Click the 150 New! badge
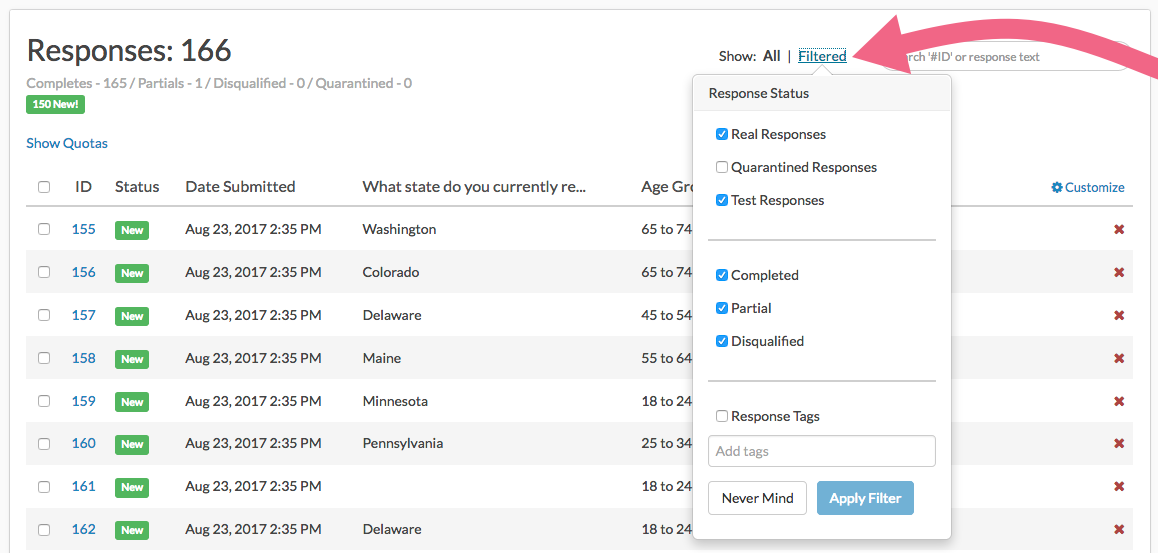1158x553 pixels. (56, 104)
